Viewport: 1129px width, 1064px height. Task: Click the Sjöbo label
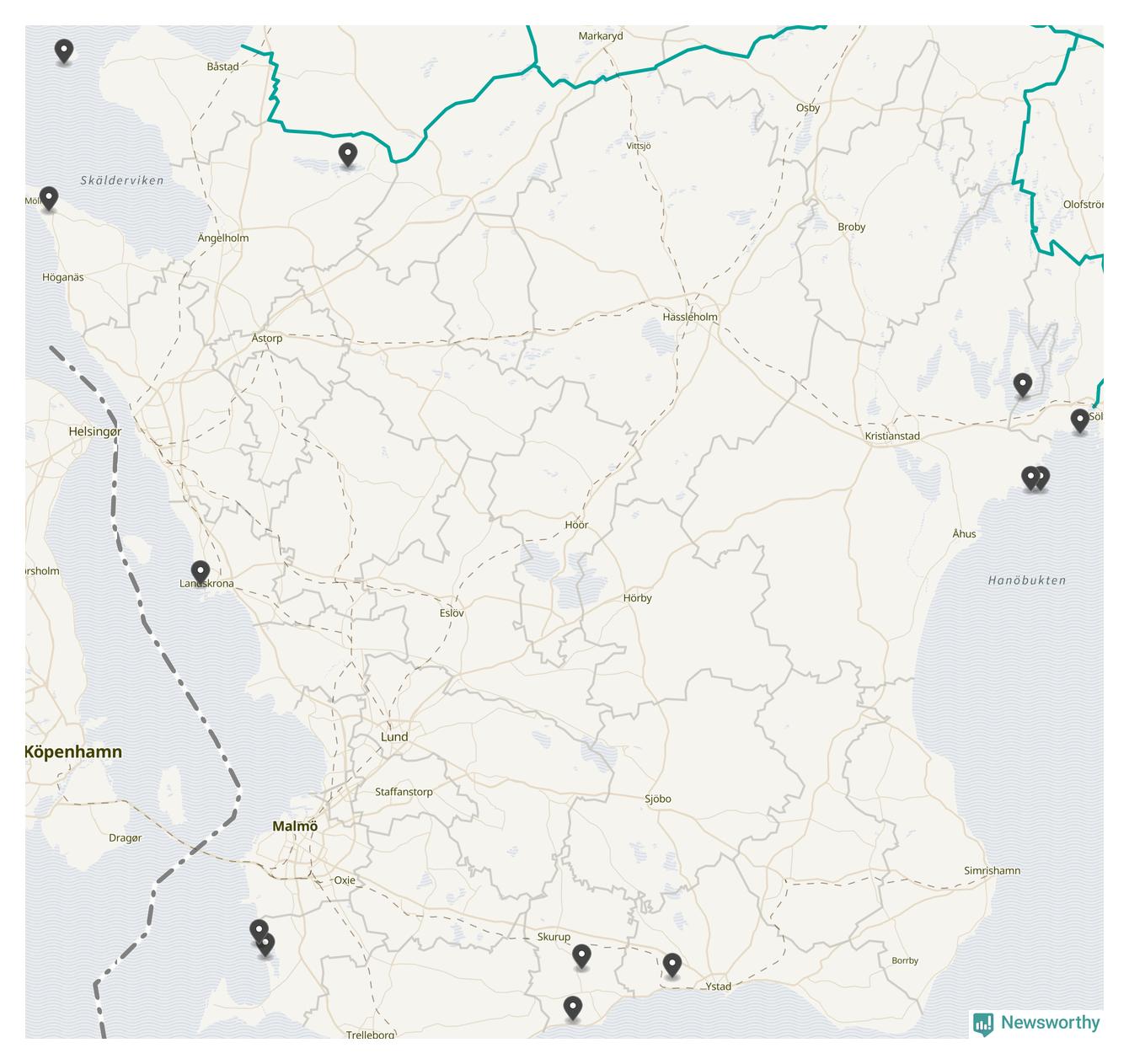coord(658,798)
